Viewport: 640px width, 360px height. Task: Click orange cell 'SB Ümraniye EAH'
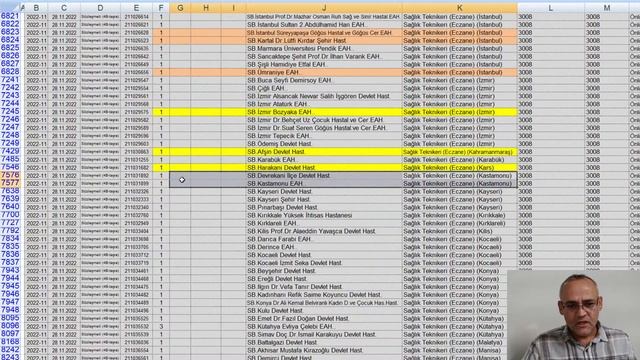click(x=324, y=72)
